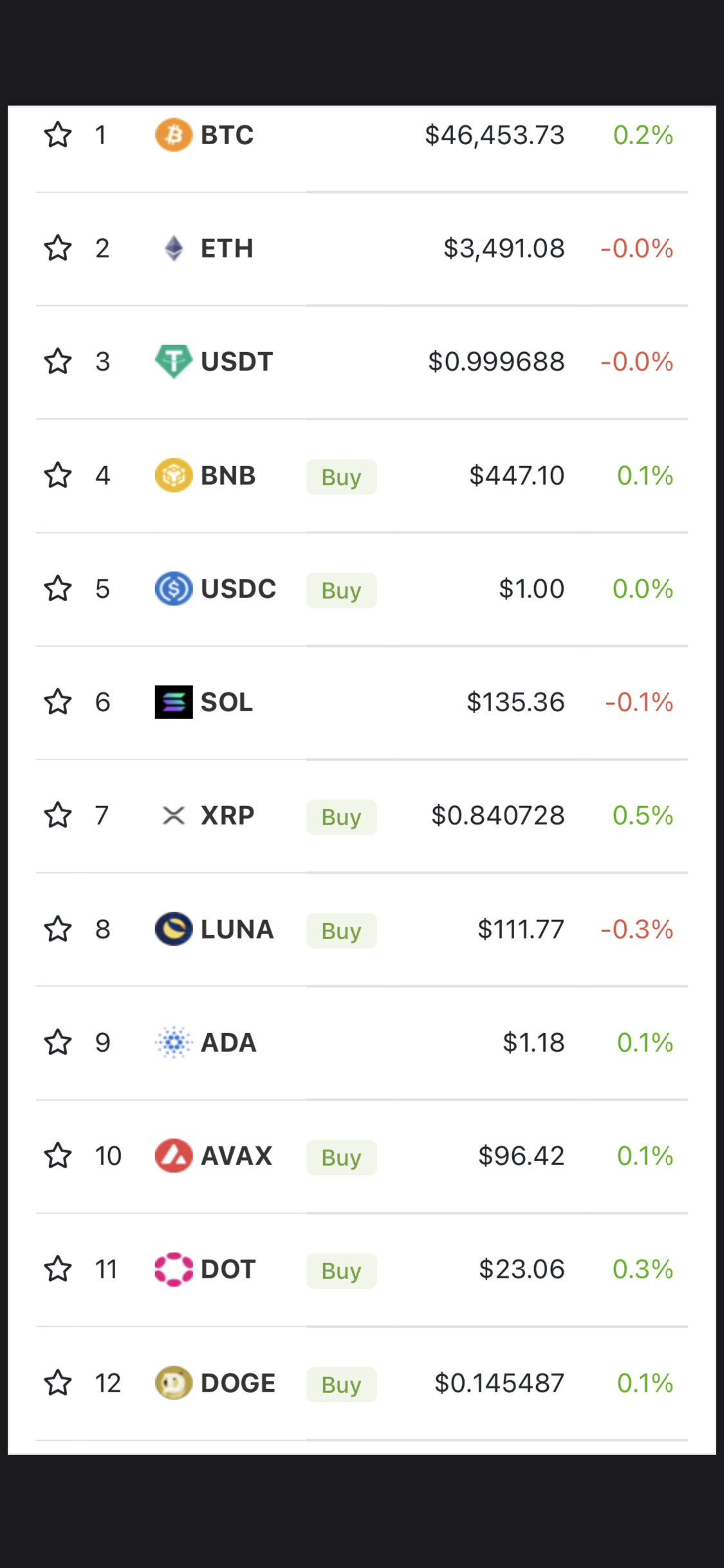Add LUNA to watchlist via star

(58, 929)
